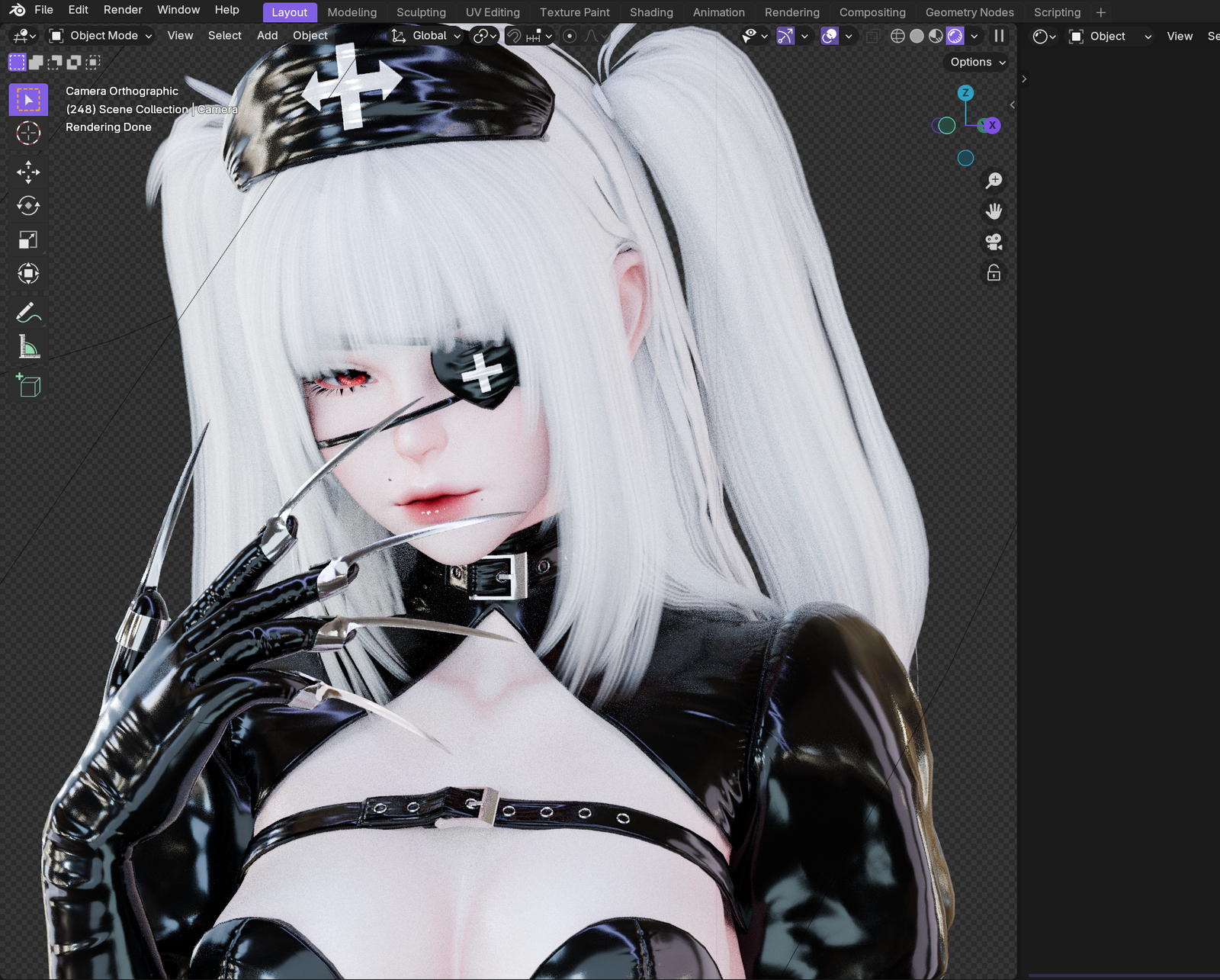Activate the Annotate pencil tool
Image resolution: width=1220 pixels, height=980 pixels.
tap(28, 313)
